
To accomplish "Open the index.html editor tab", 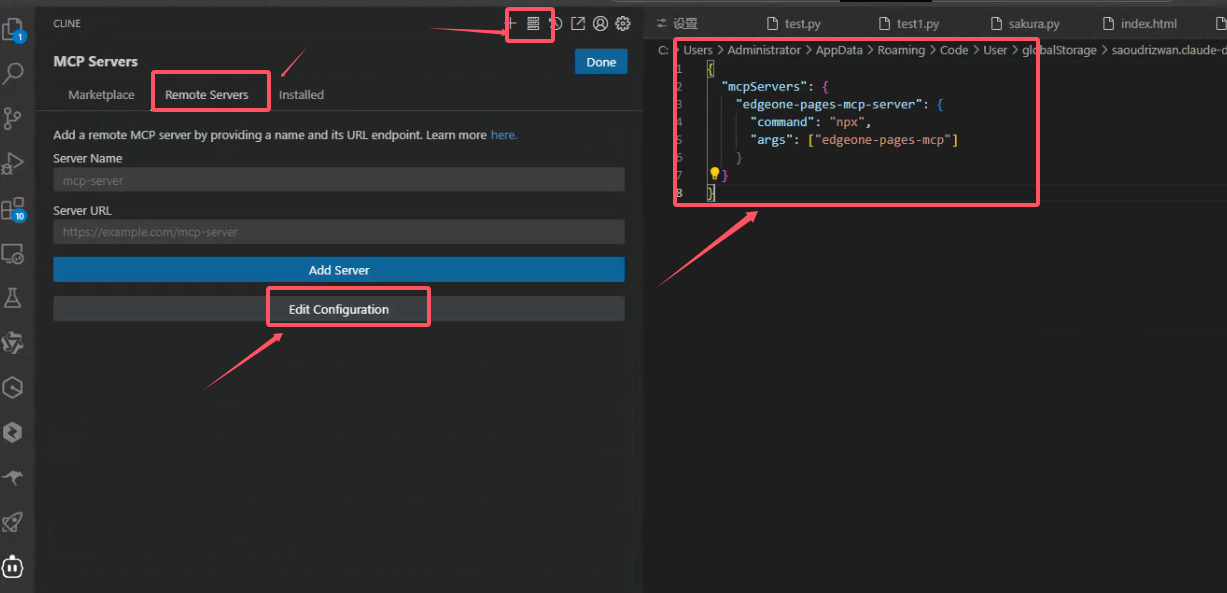I will pos(1140,23).
